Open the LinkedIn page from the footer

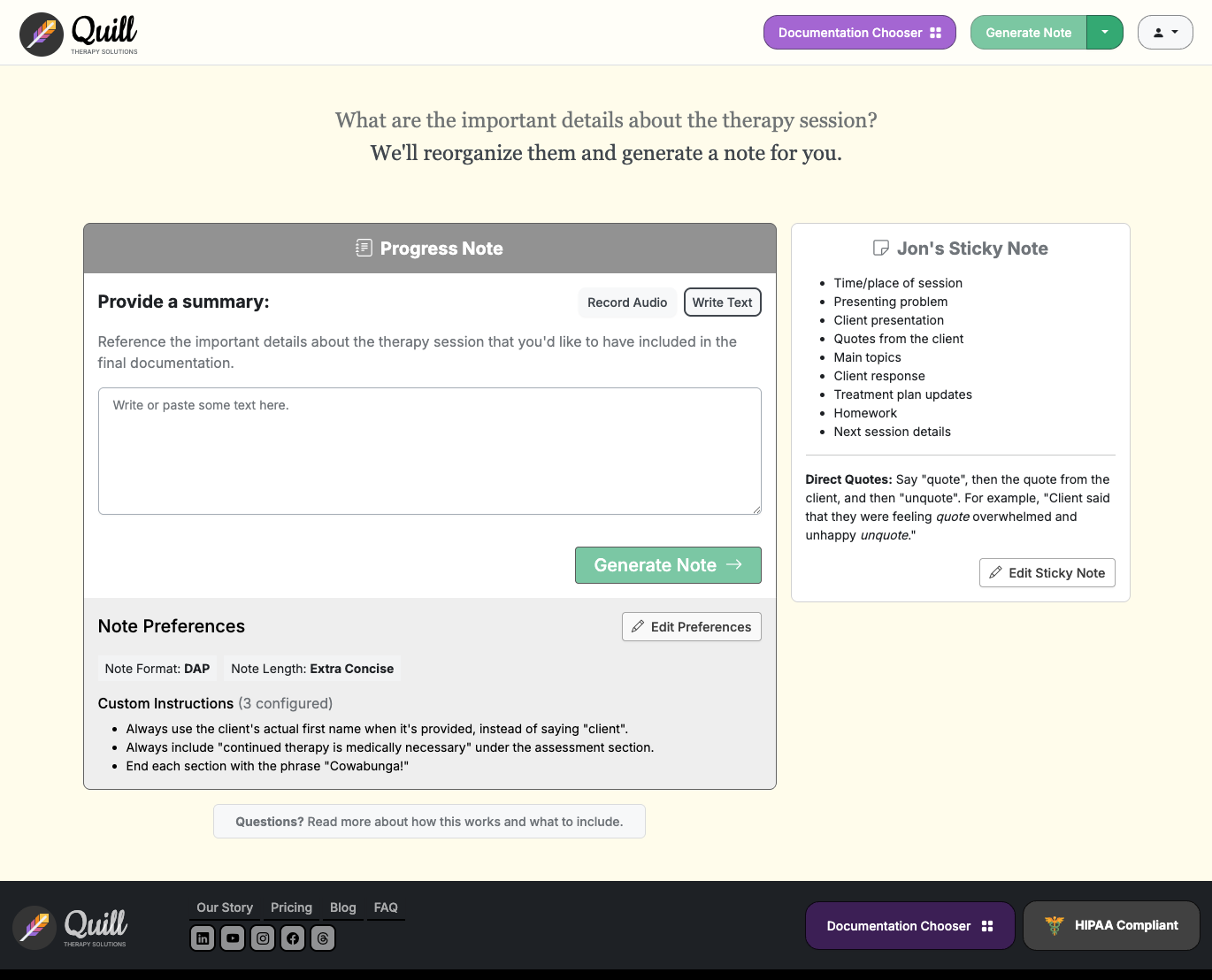click(x=203, y=938)
